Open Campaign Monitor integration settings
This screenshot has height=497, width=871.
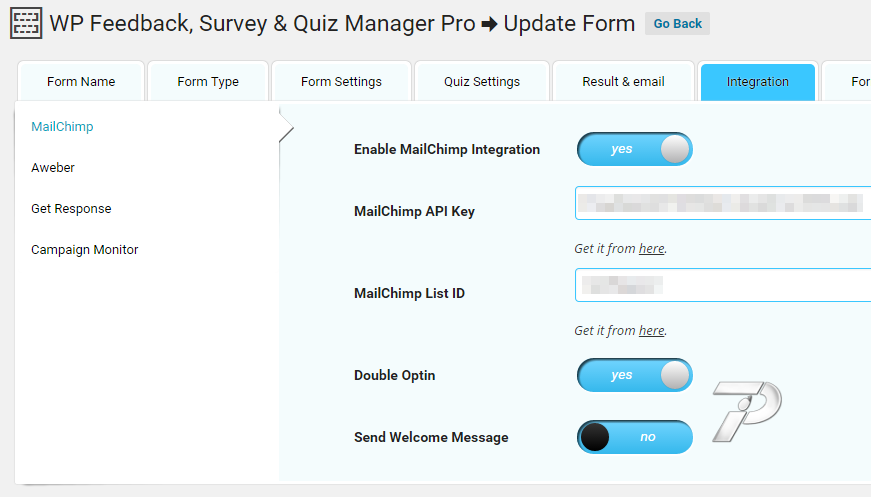(x=84, y=250)
